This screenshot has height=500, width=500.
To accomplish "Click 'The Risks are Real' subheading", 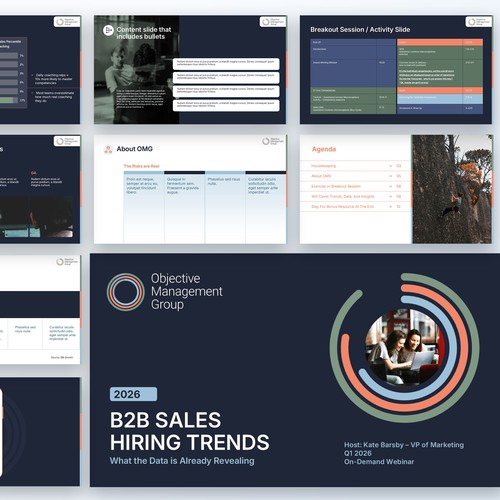I will (141, 166).
